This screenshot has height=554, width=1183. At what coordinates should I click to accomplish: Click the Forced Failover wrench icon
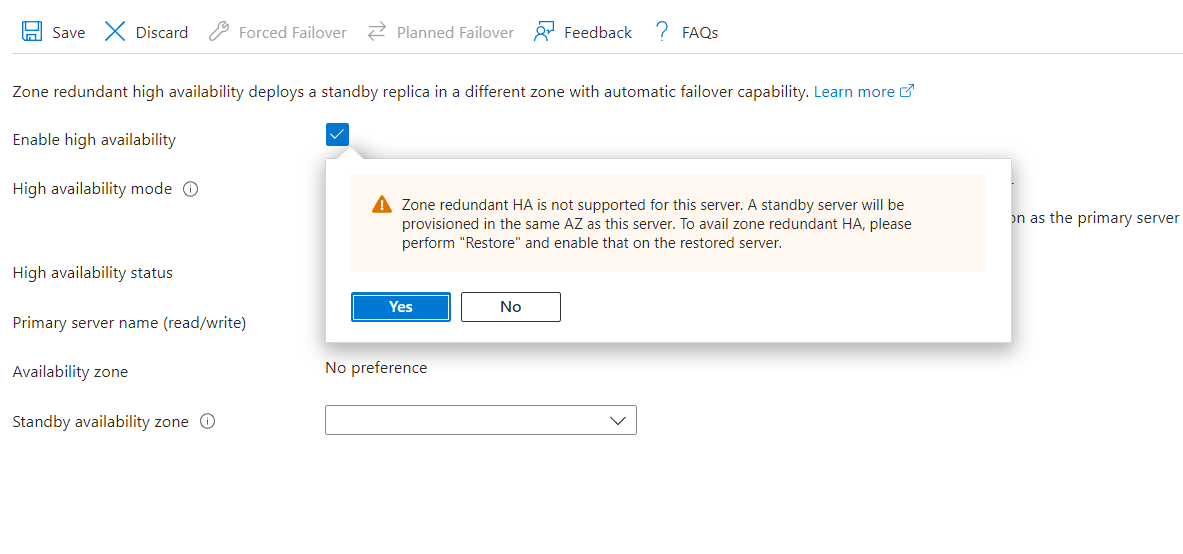(219, 32)
